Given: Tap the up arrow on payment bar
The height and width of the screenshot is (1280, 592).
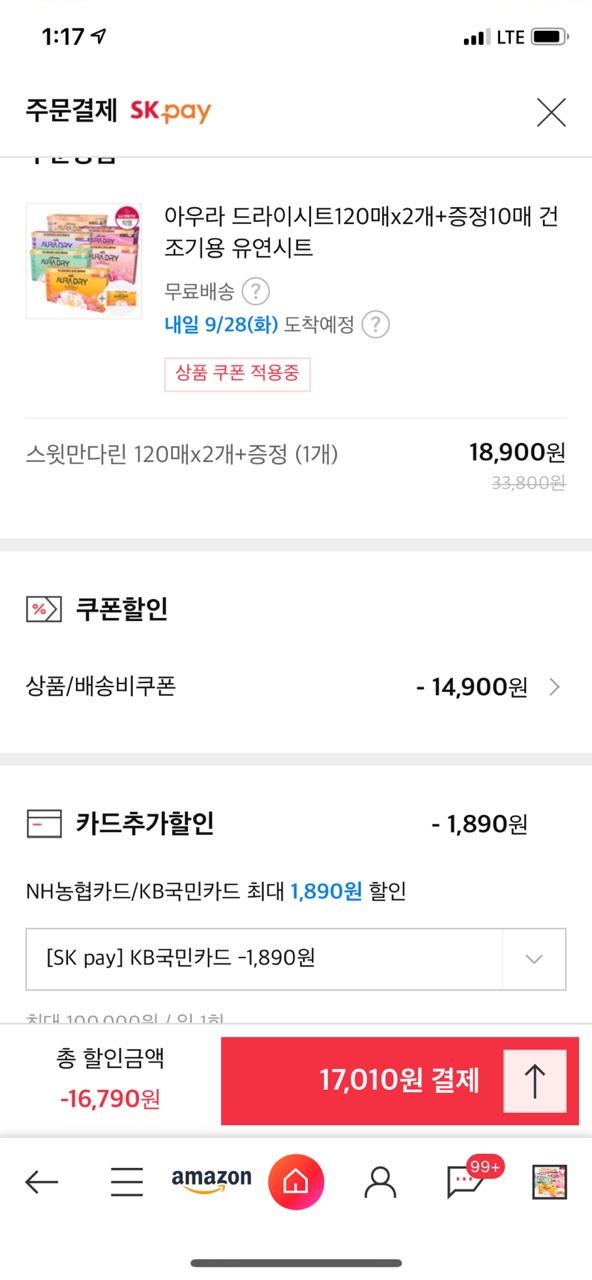Looking at the screenshot, I should coord(535,1081).
